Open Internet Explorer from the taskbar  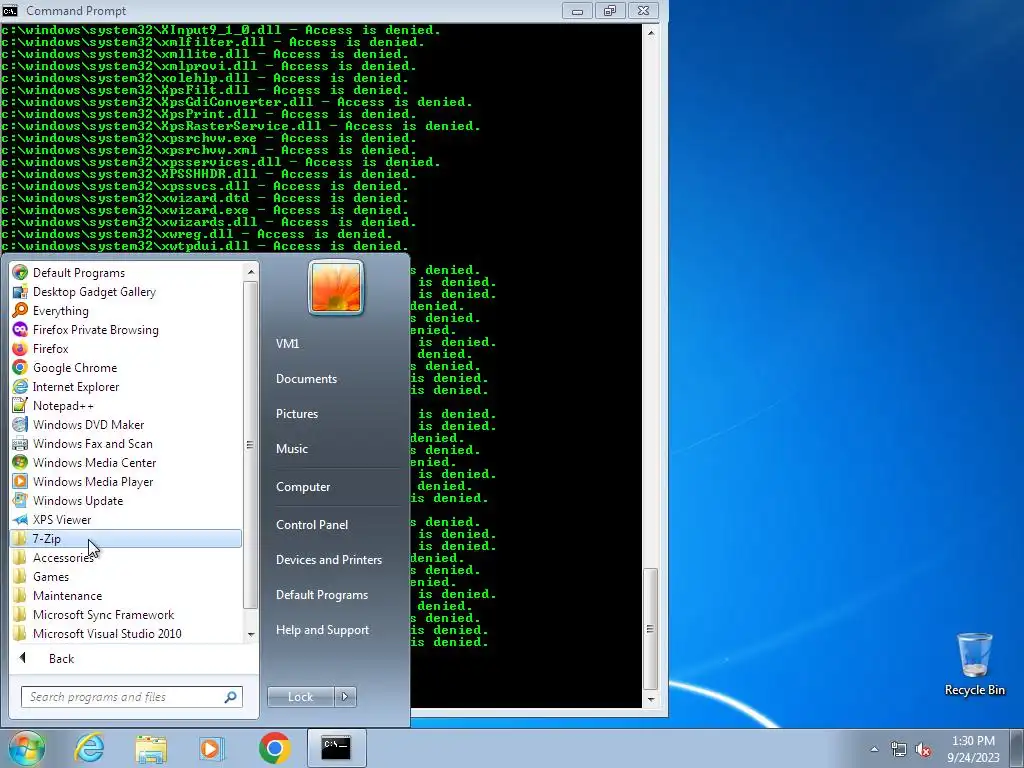tap(89, 748)
